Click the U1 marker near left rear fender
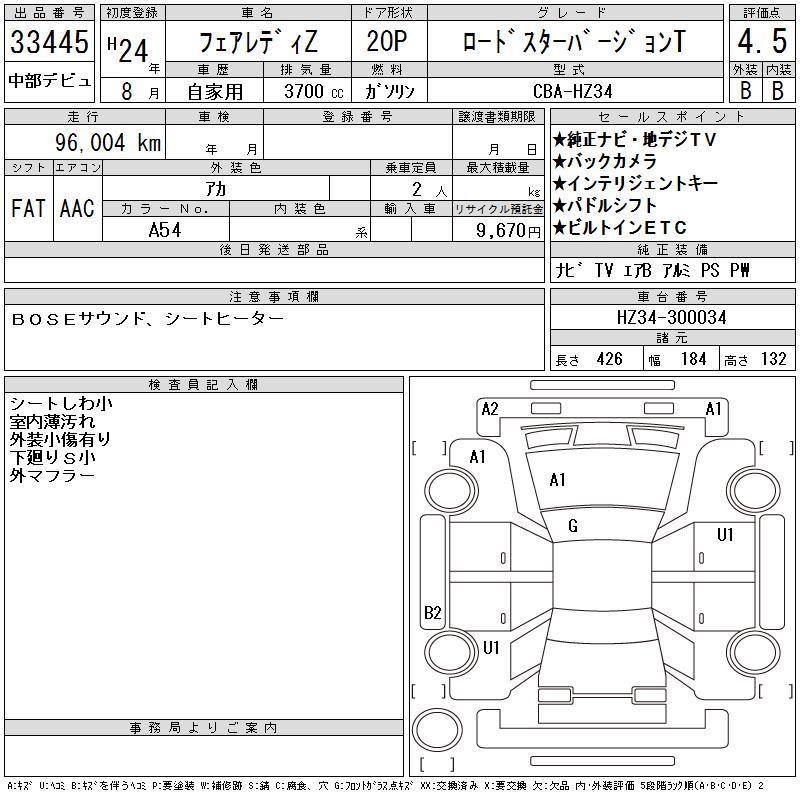The image size is (800, 800). pyautogui.click(x=491, y=647)
